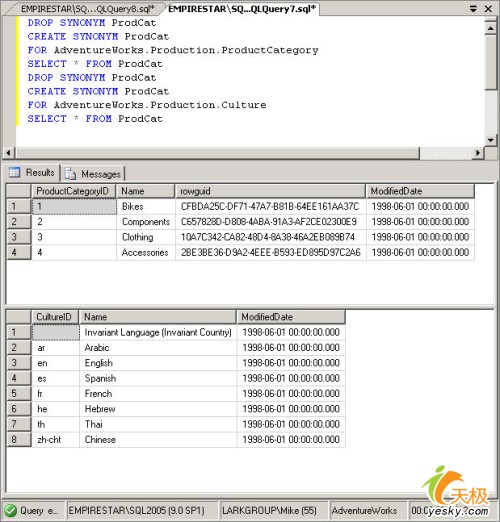
Task: Select the rowguid column header
Action: point(270,191)
